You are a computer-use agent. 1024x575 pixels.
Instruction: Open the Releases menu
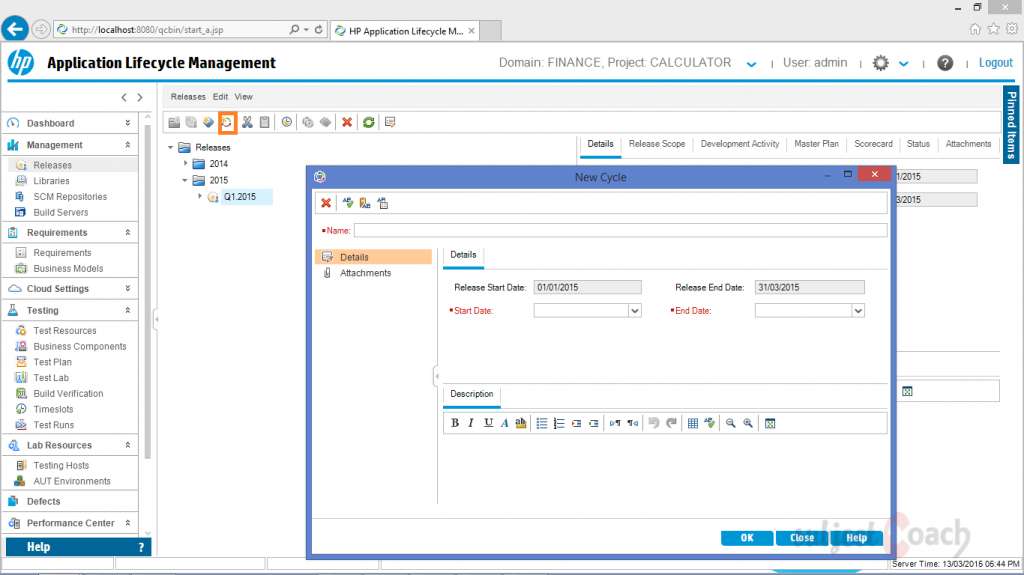188,97
